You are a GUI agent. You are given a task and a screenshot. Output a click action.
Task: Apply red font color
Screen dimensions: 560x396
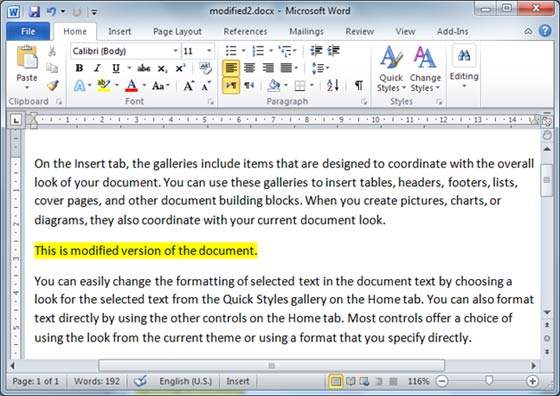131,86
